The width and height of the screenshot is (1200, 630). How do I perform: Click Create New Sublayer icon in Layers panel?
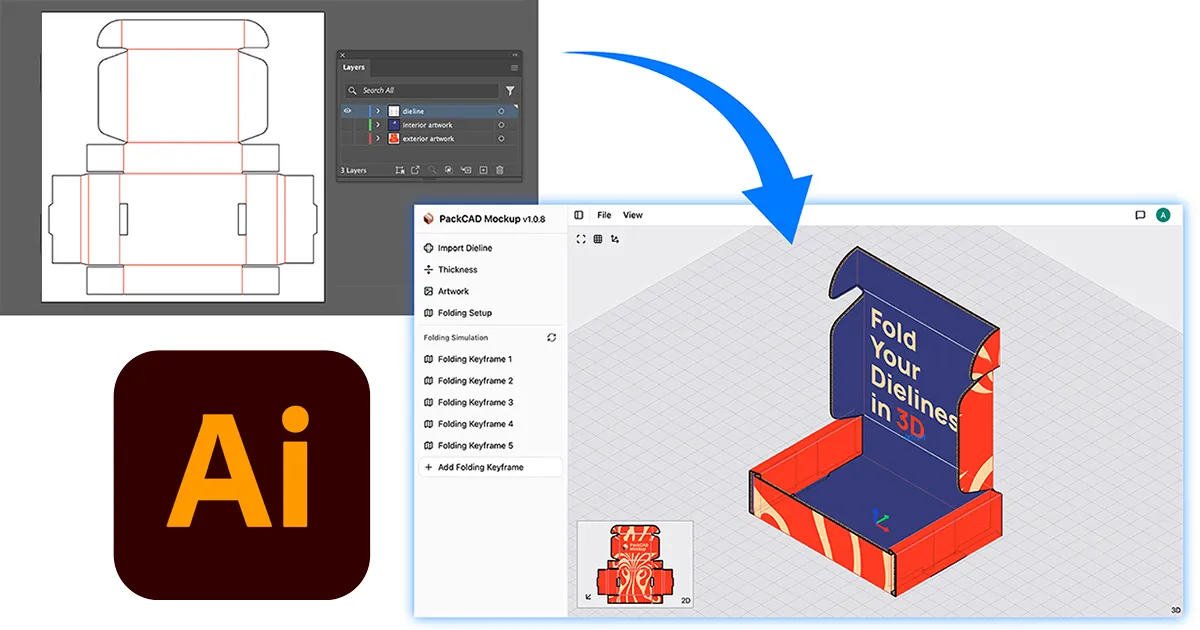click(x=466, y=170)
